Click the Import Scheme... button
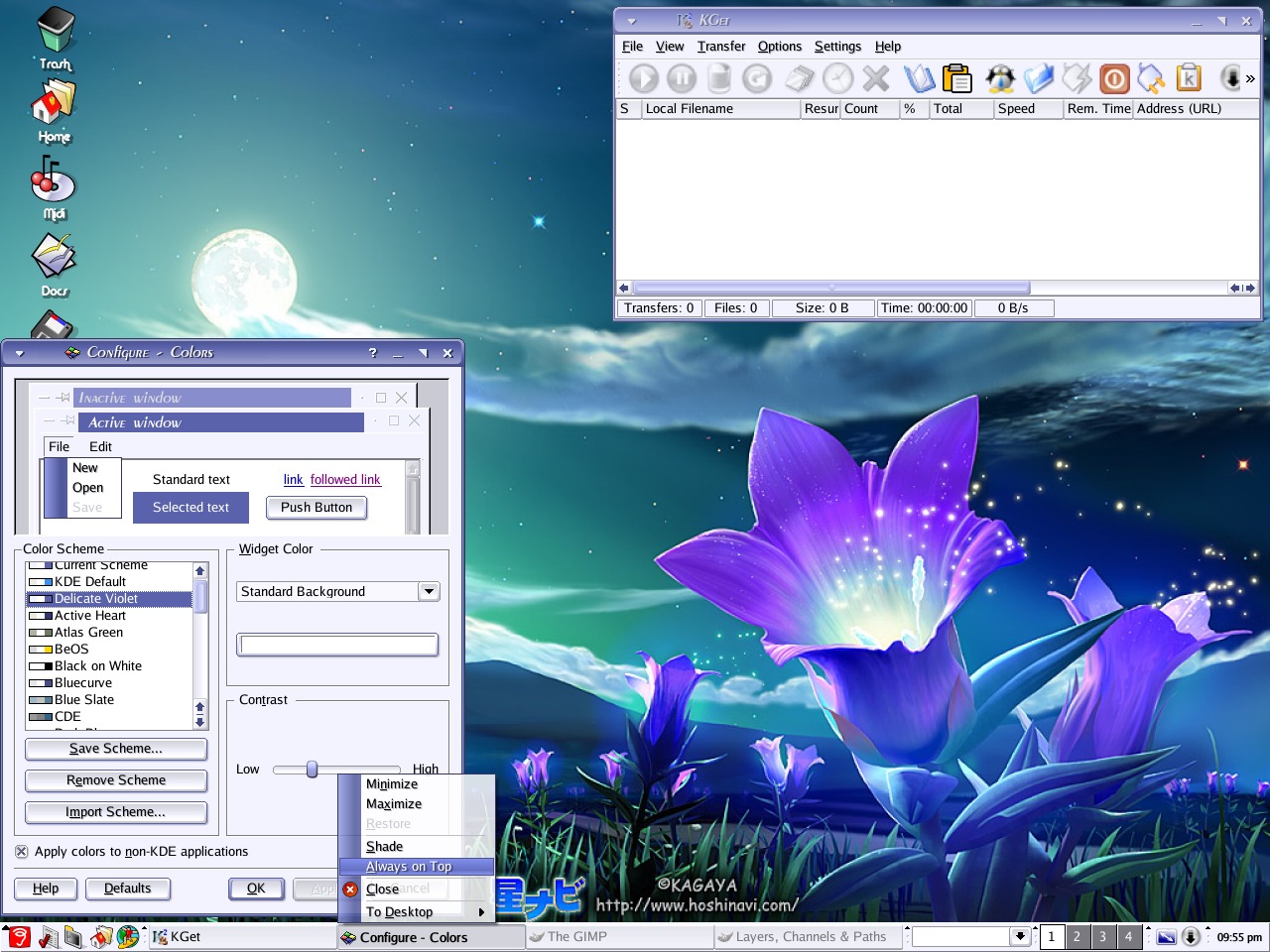This screenshot has width=1270, height=952. [x=116, y=812]
